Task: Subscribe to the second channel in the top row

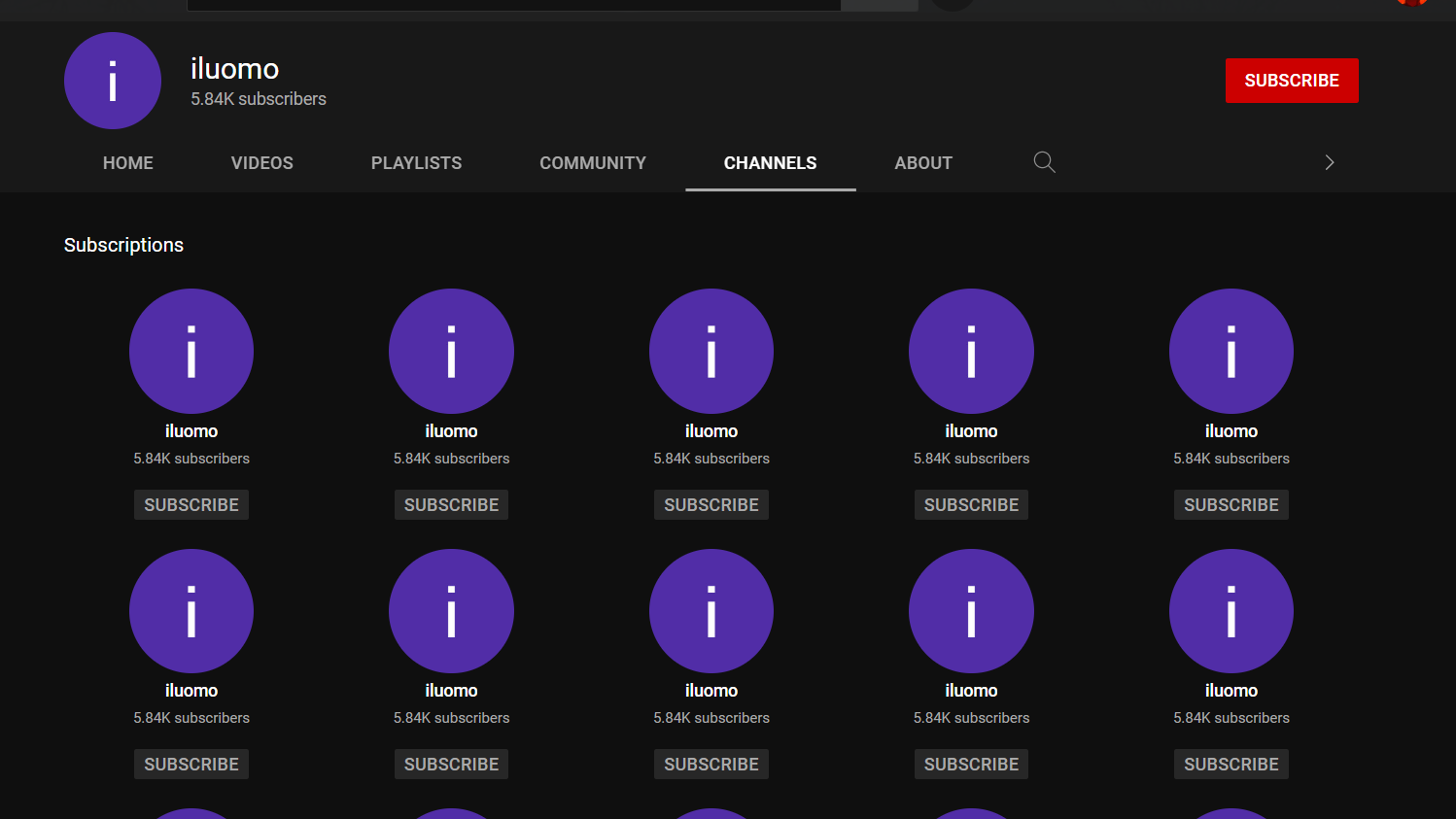Action: click(x=451, y=505)
